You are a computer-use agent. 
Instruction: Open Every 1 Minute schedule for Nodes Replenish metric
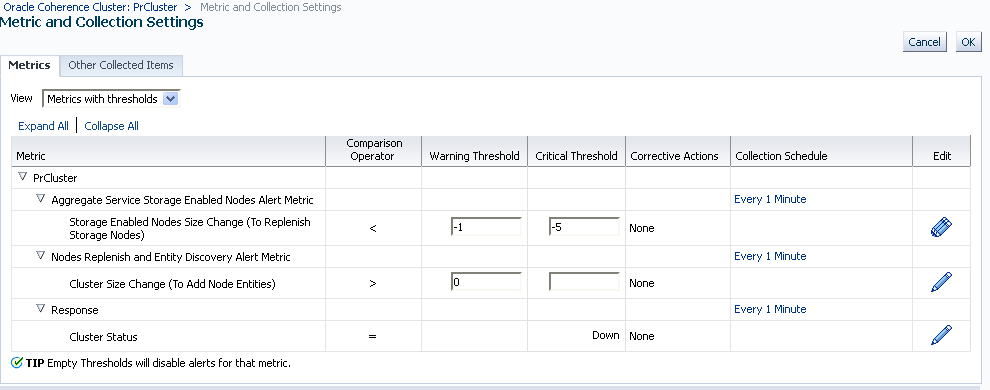(770, 256)
